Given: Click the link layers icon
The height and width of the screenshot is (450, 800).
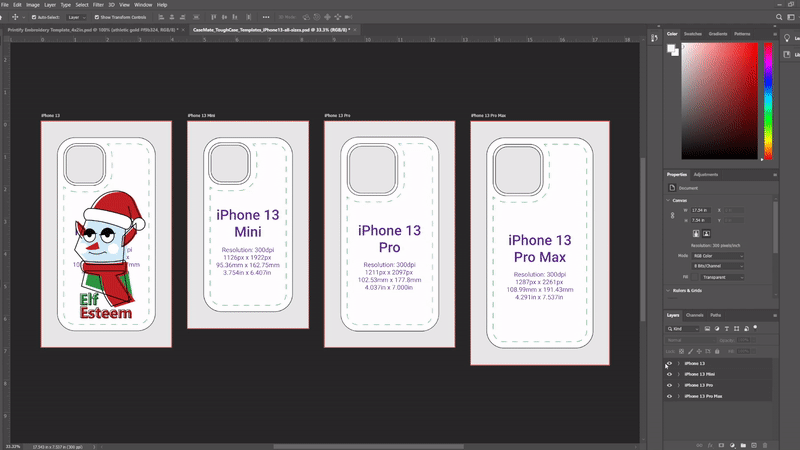Looking at the screenshot, I should [x=700, y=444].
